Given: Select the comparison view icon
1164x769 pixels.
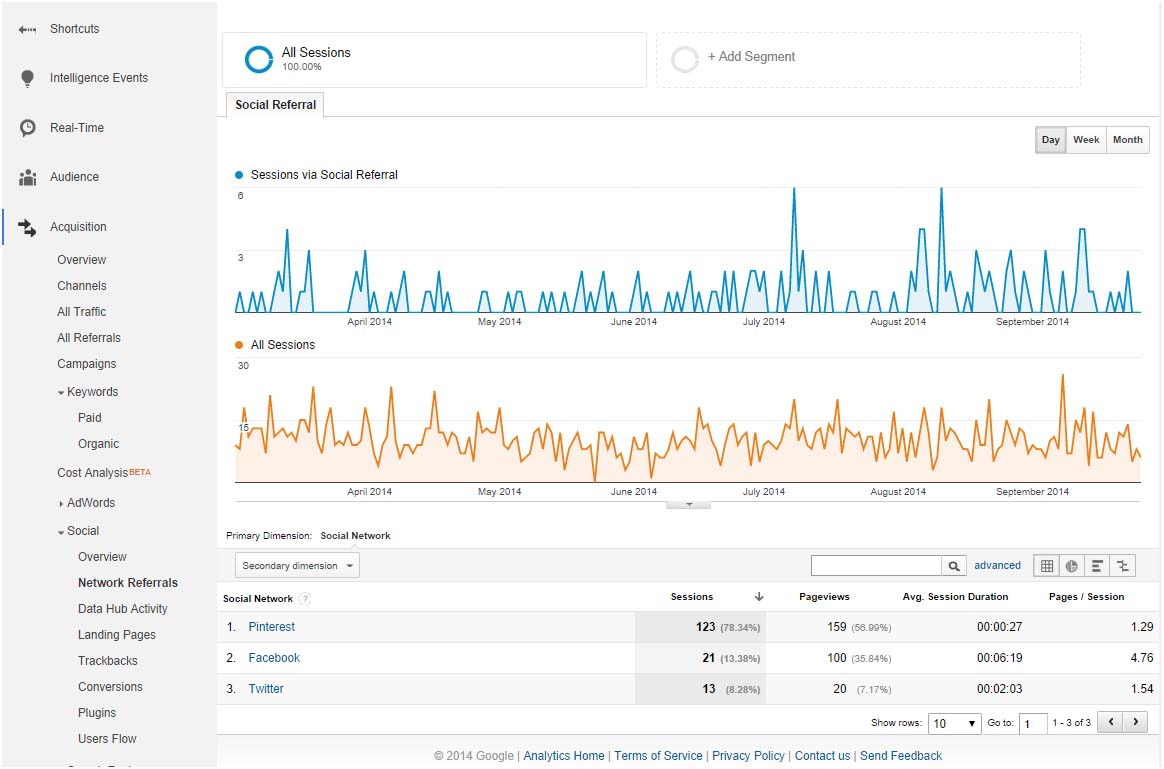Looking at the screenshot, I should 1123,566.
